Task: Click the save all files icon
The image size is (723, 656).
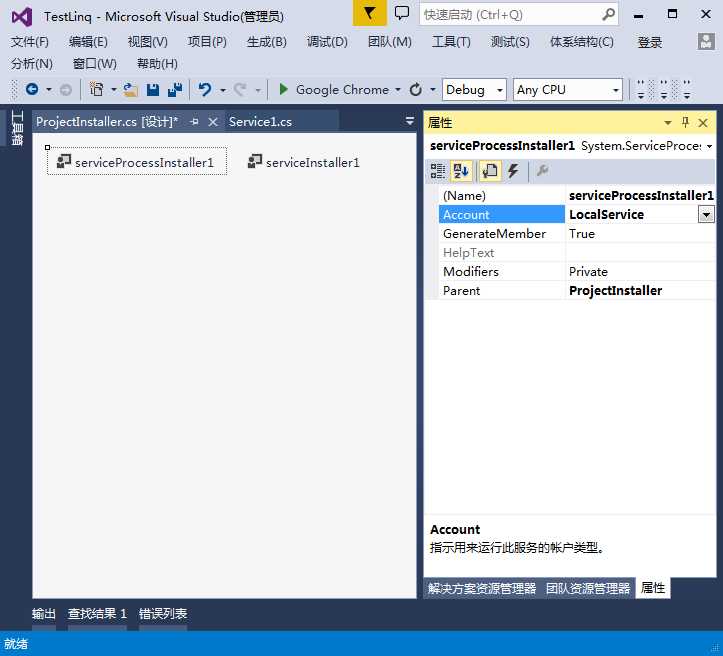Action: [175, 89]
